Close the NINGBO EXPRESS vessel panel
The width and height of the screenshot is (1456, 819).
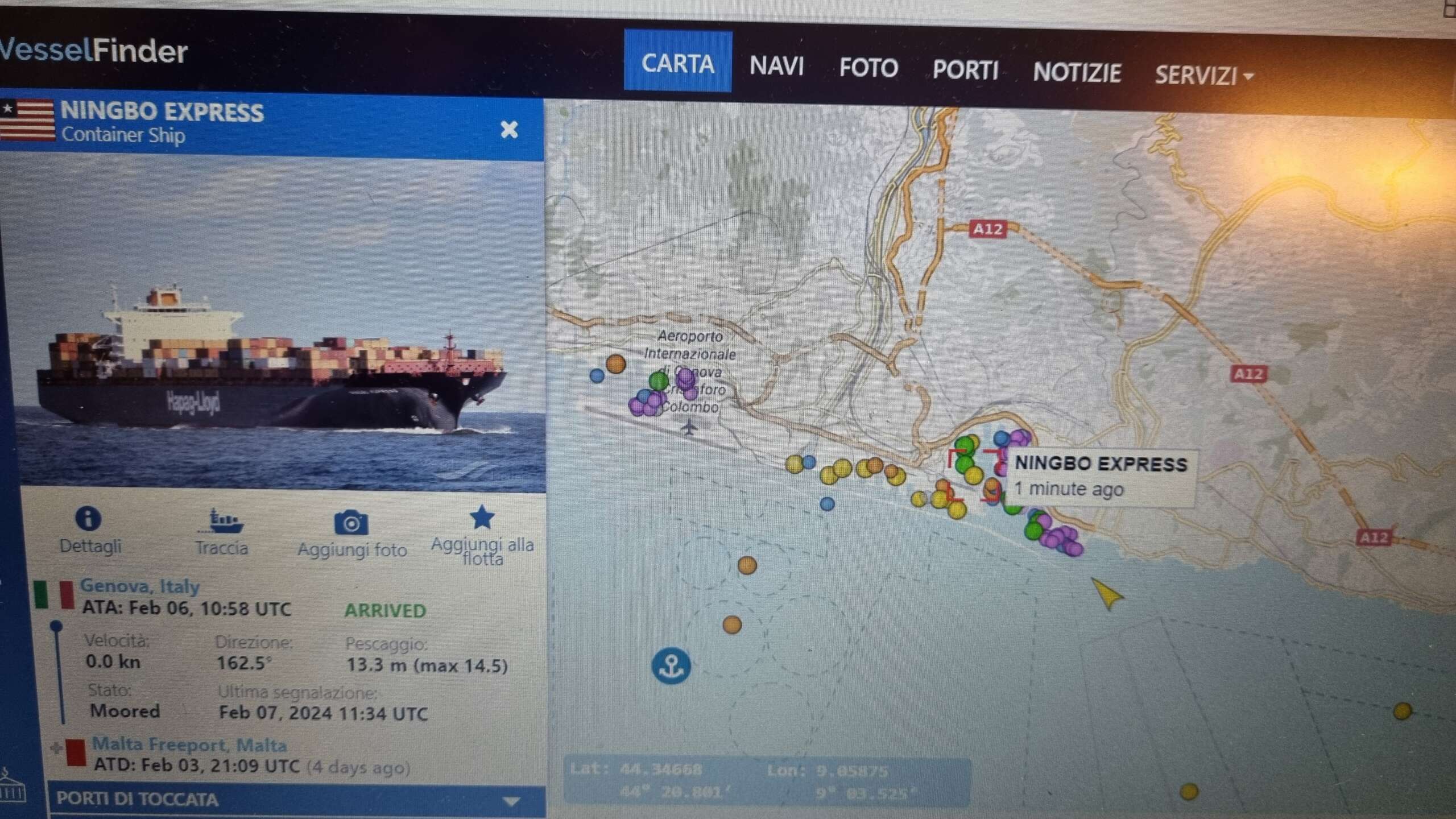[509, 130]
